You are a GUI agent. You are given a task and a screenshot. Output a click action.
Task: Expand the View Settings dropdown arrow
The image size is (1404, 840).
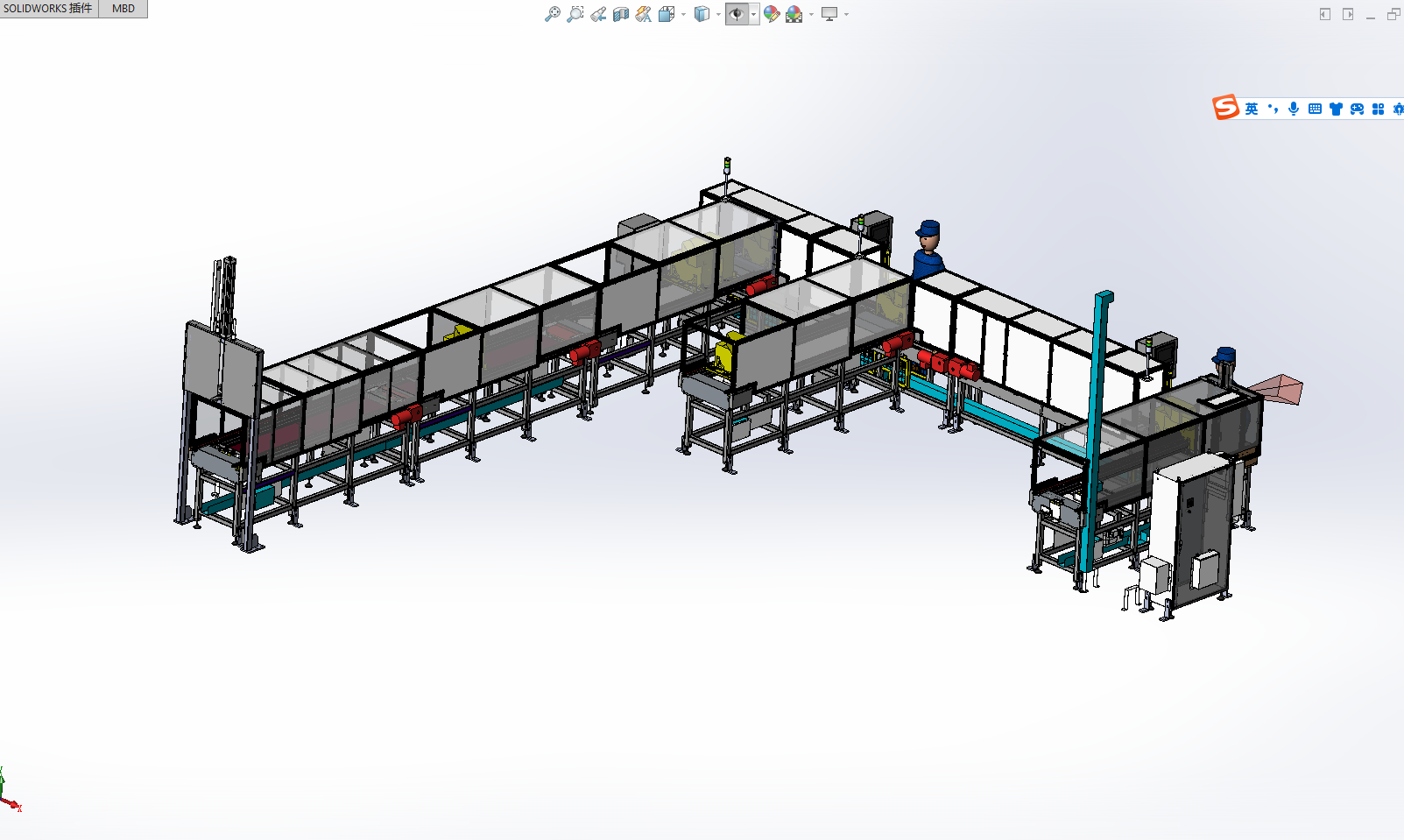[846, 15]
